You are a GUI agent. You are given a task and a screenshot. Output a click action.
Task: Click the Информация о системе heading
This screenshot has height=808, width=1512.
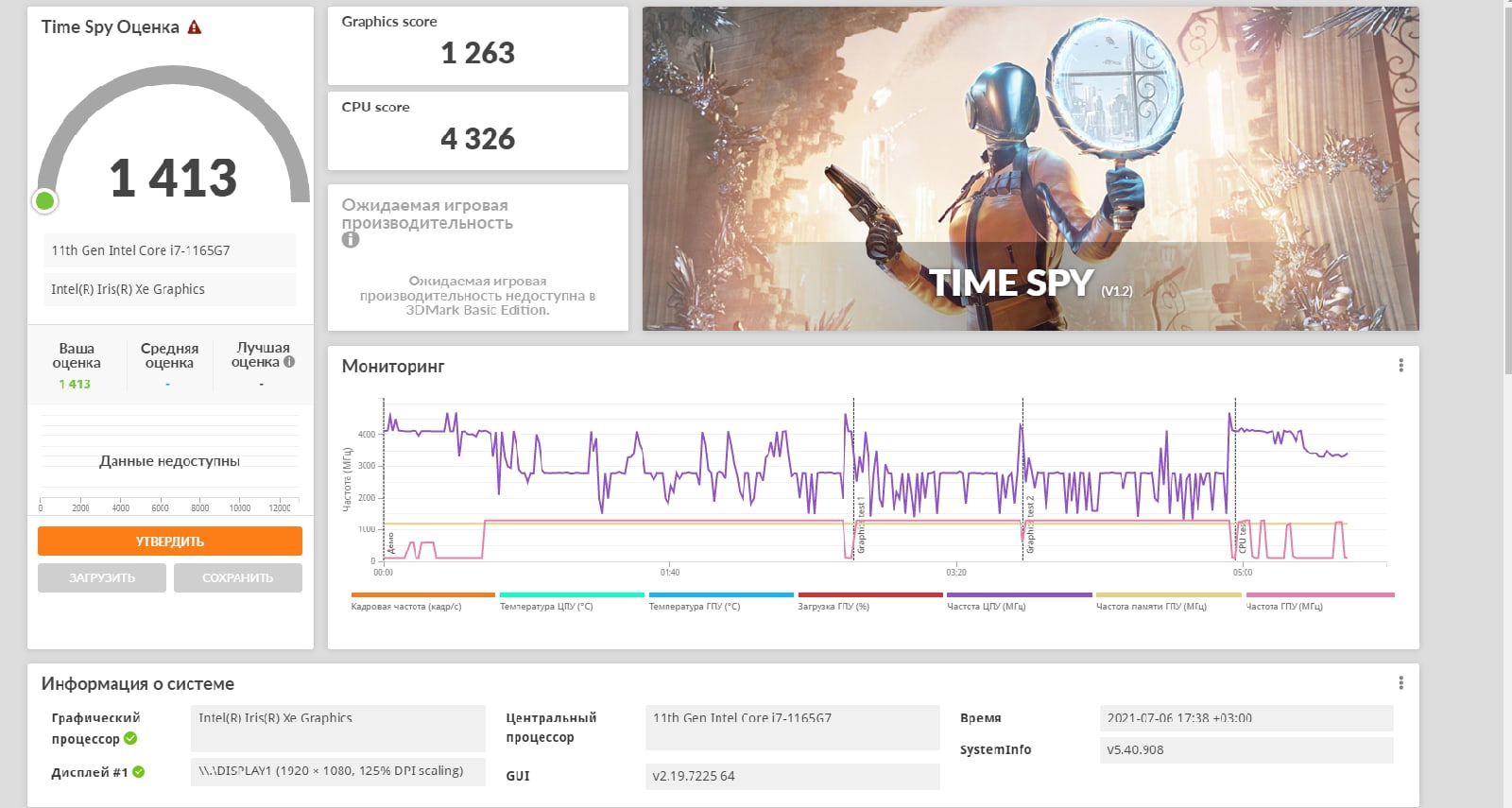(138, 683)
